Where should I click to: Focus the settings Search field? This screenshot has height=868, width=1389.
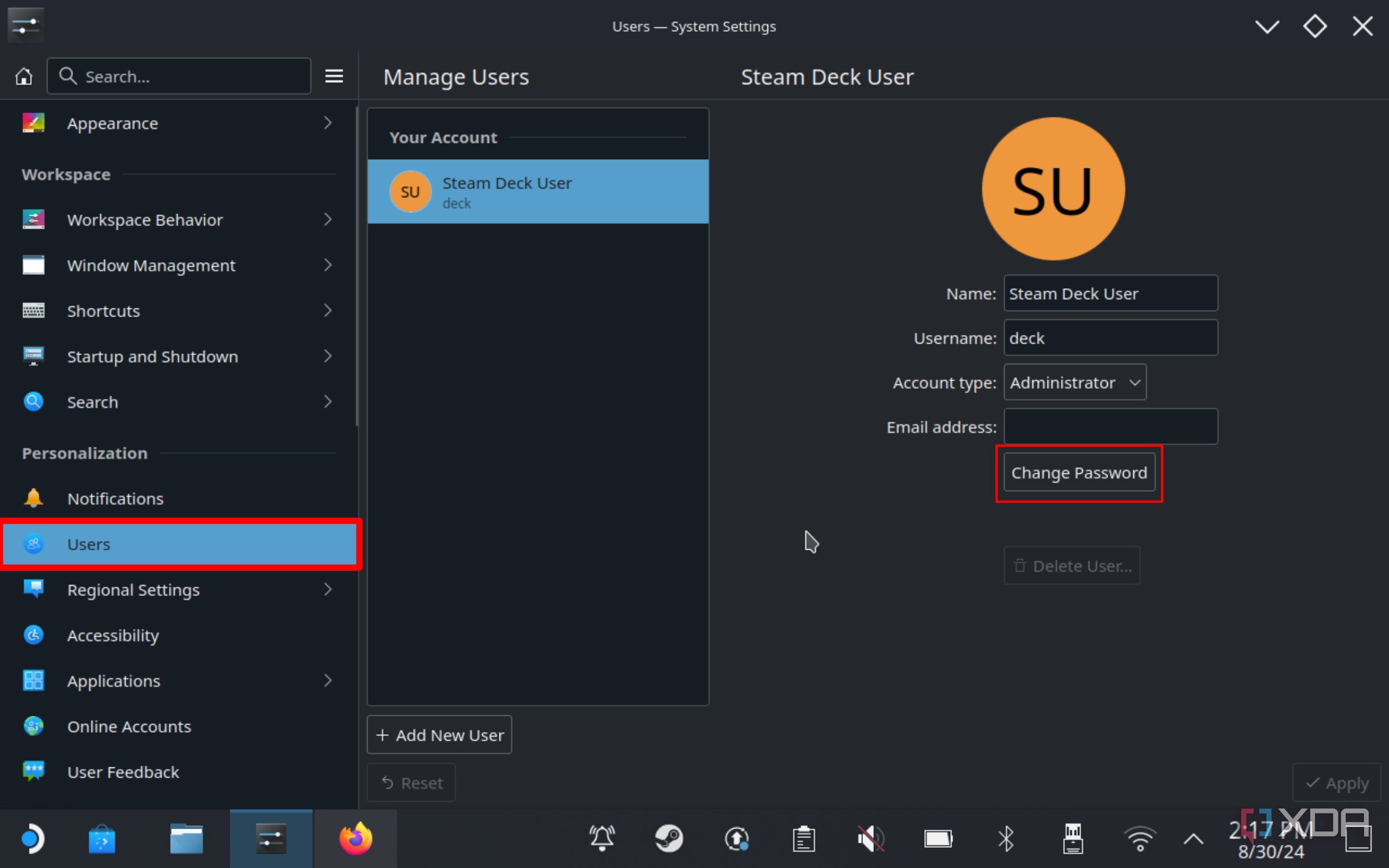click(179, 76)
